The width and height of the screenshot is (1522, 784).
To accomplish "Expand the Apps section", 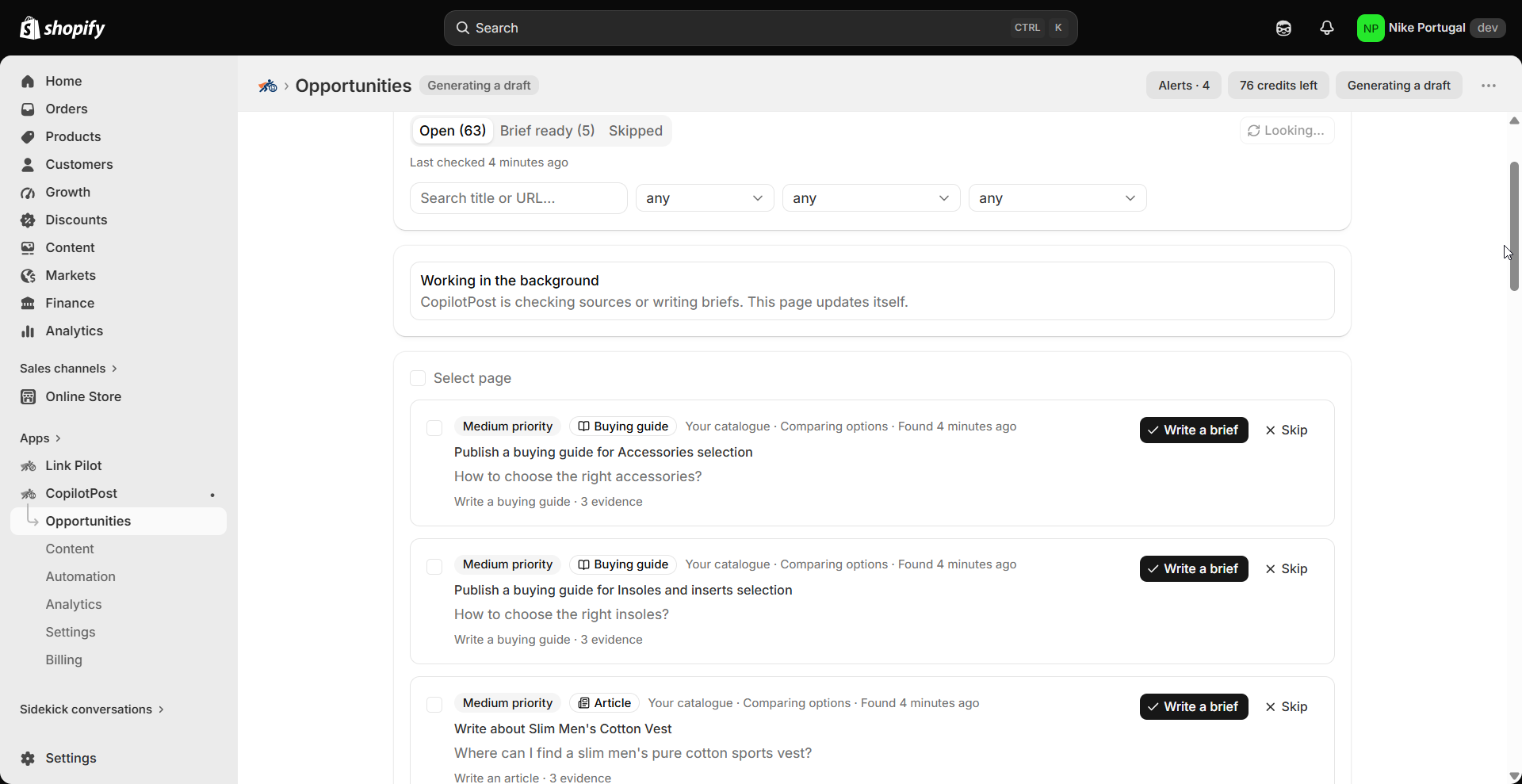I will (x=40, y=438).
